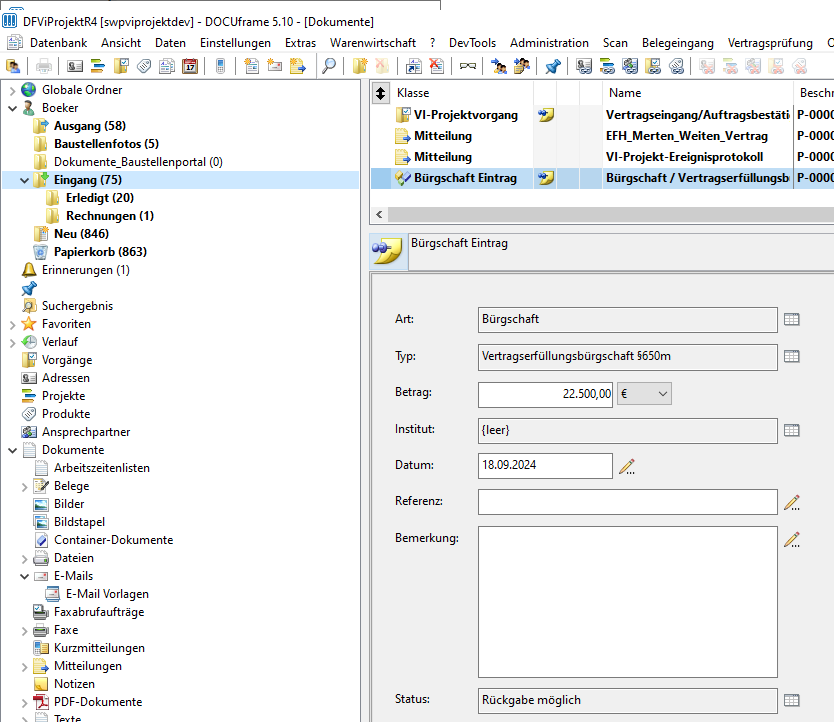The height and width of the screenshot is (722, 834).
Task: Click the blue pushpin toolbar icon
Action: coord(553,67)
